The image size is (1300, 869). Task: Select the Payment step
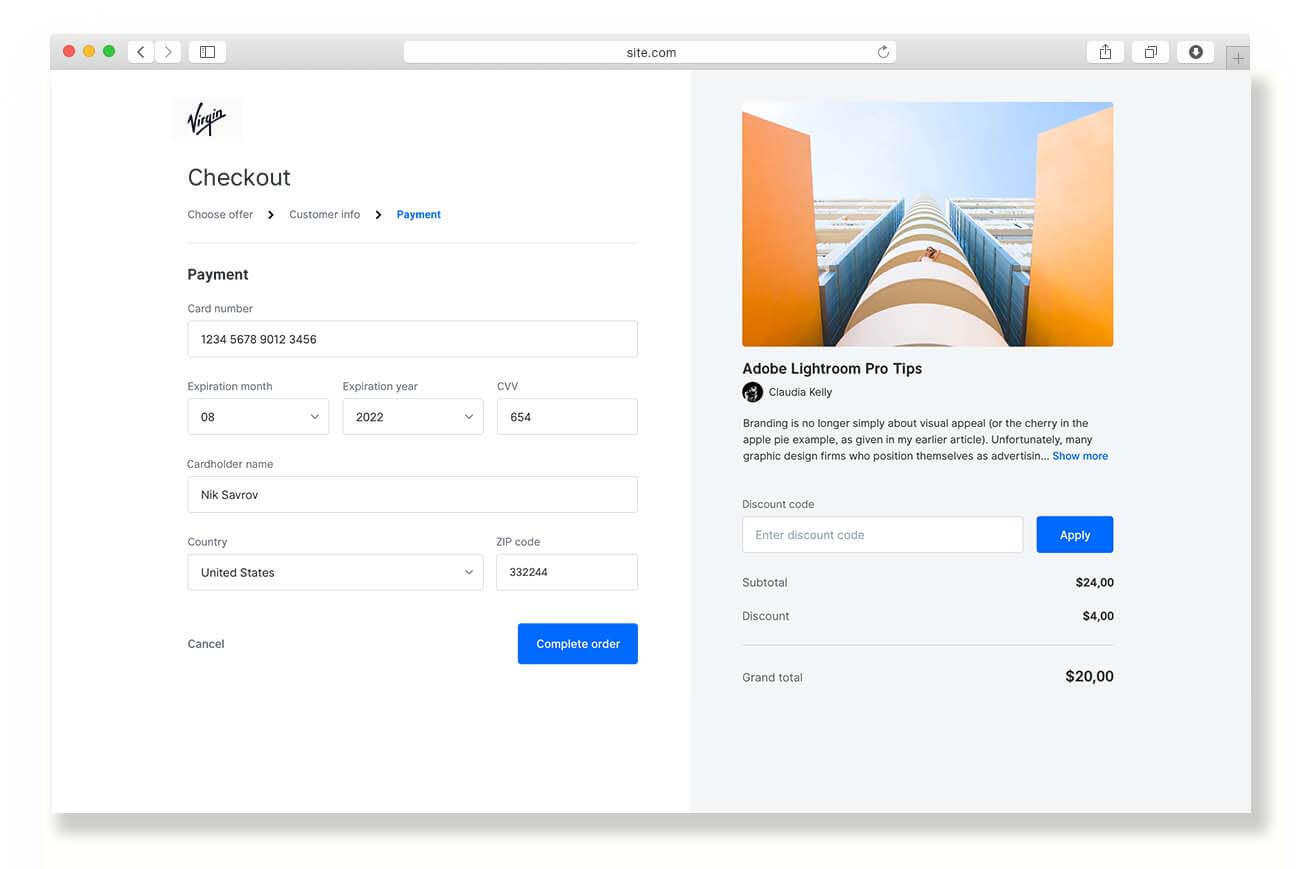point(418,214)
